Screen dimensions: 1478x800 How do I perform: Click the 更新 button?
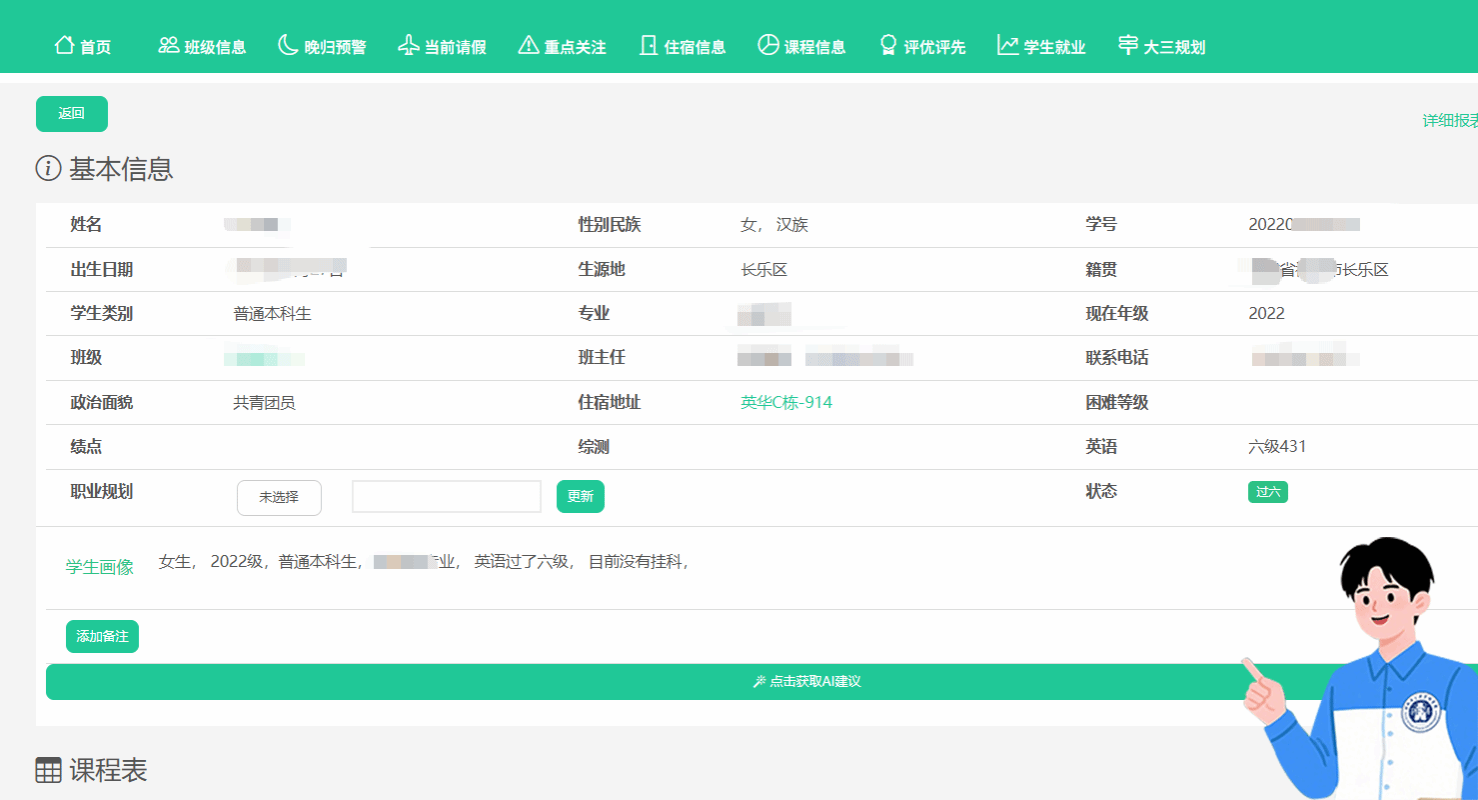(580, 497)
